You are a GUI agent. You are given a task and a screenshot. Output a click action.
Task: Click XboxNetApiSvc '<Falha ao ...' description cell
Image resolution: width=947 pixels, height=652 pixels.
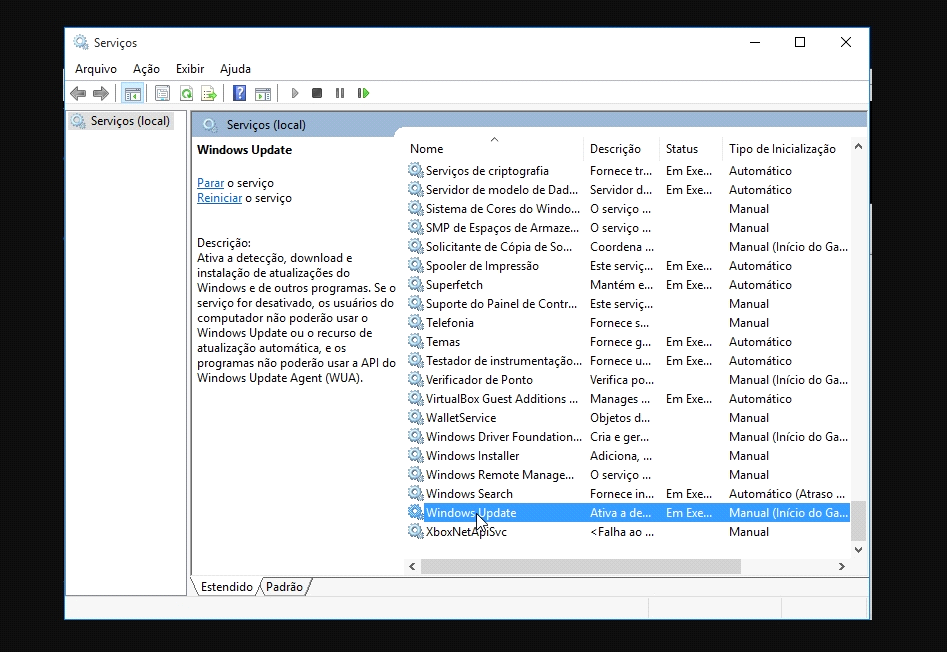click(x=621, y=532)
